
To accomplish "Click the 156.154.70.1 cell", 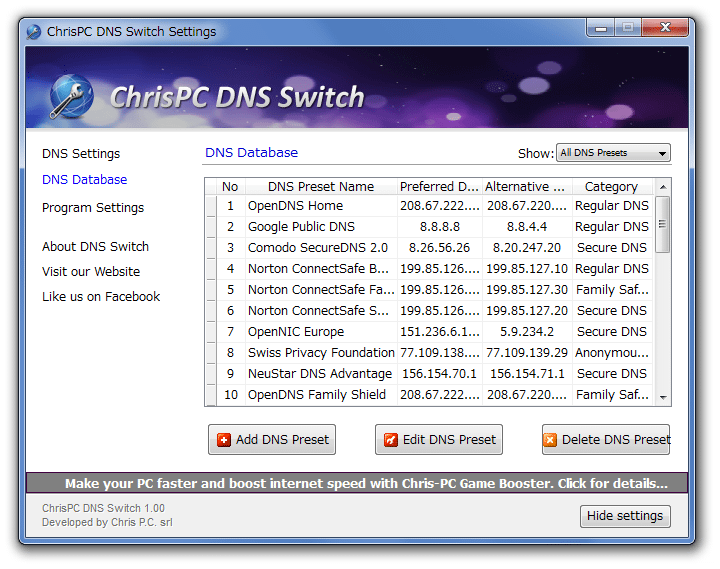I will pyautogui.click(x=439, y=374).
